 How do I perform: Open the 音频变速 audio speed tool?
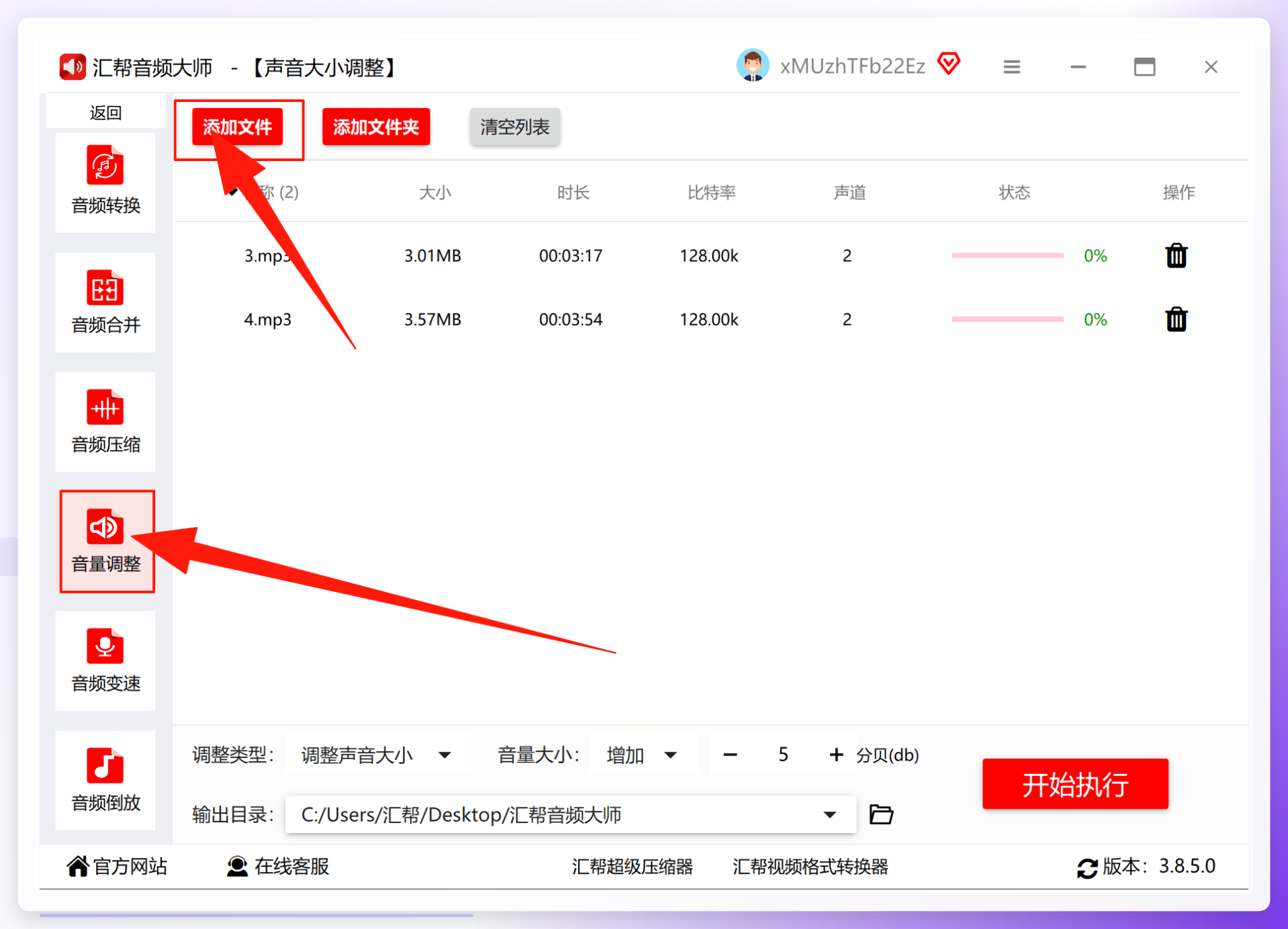[x=105, y=661]
